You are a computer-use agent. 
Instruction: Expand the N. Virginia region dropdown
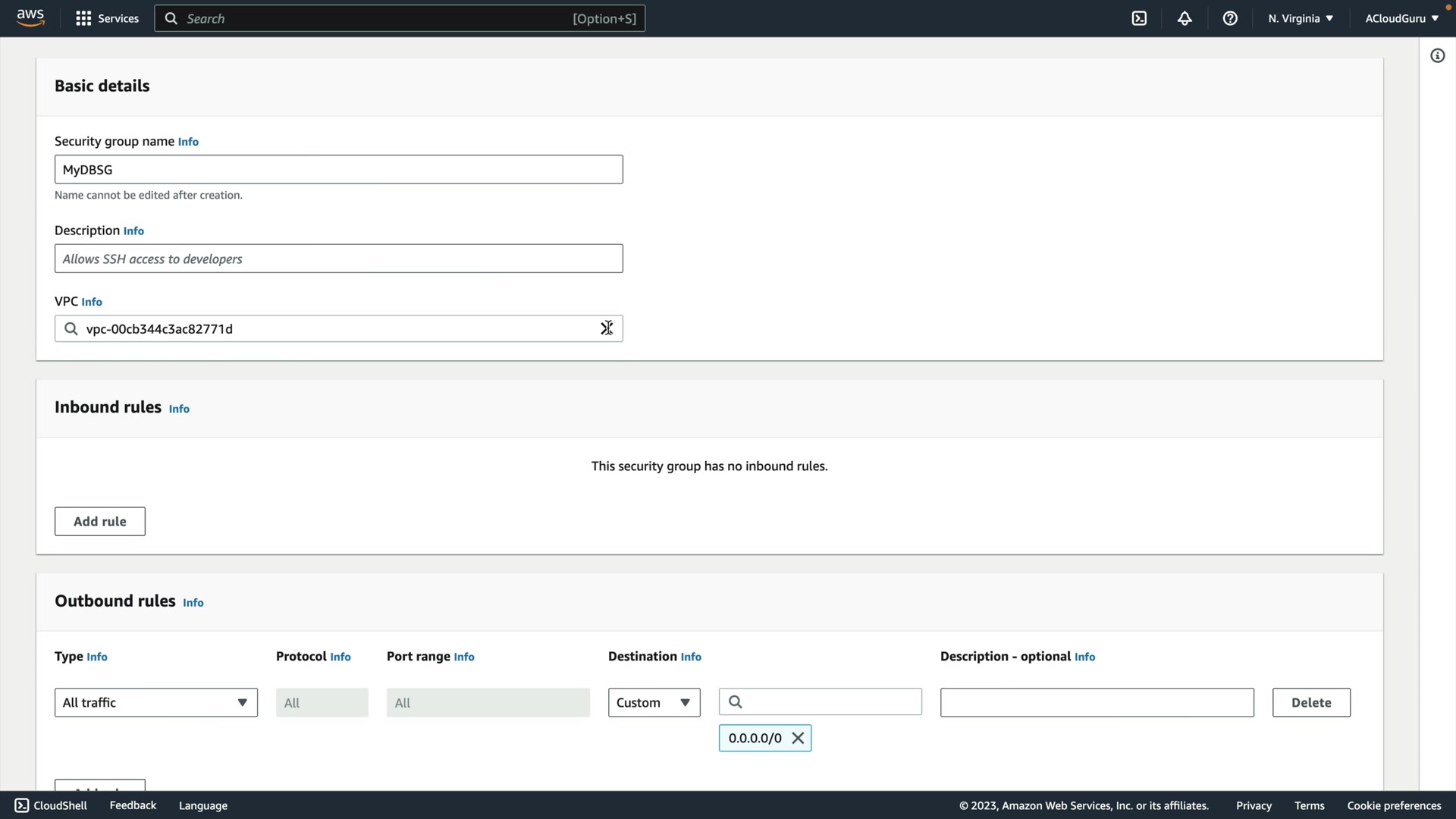1300,18
